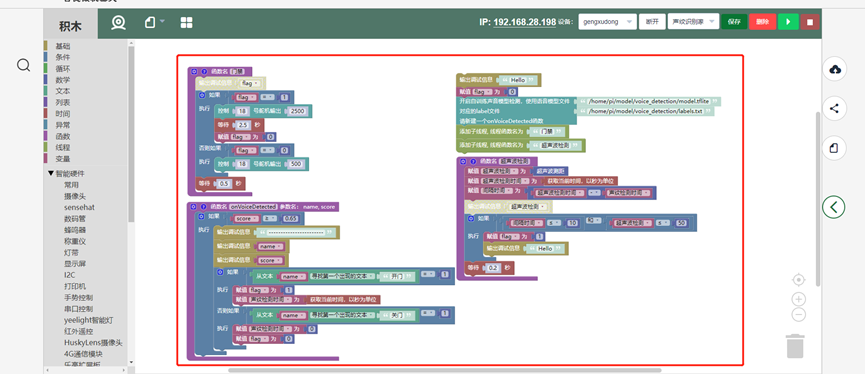Click the copy file icon on right panel
865x374 pixels.
pos(835,148)
